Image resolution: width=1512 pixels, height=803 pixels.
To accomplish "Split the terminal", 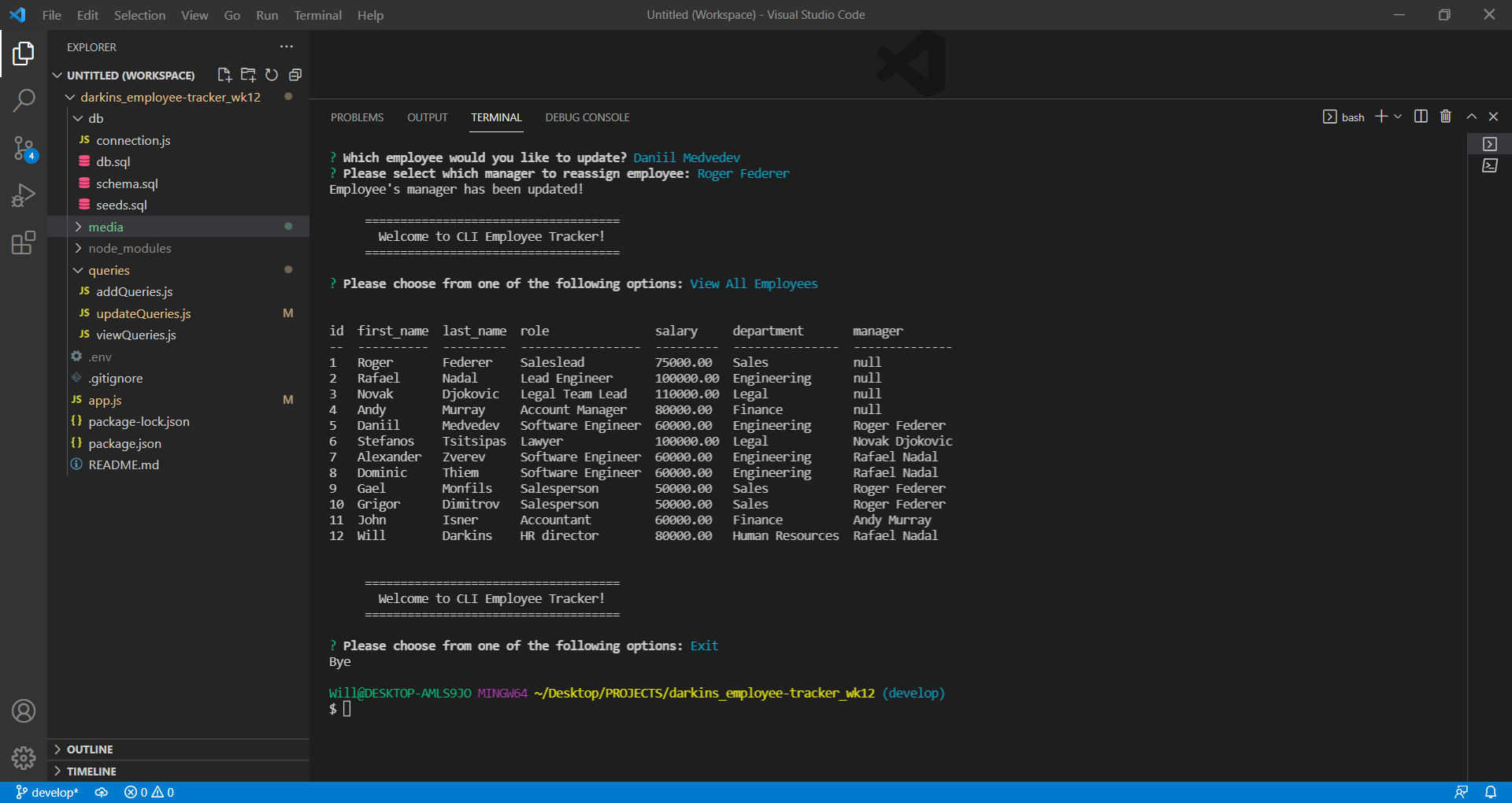I will coord(1420,116).
